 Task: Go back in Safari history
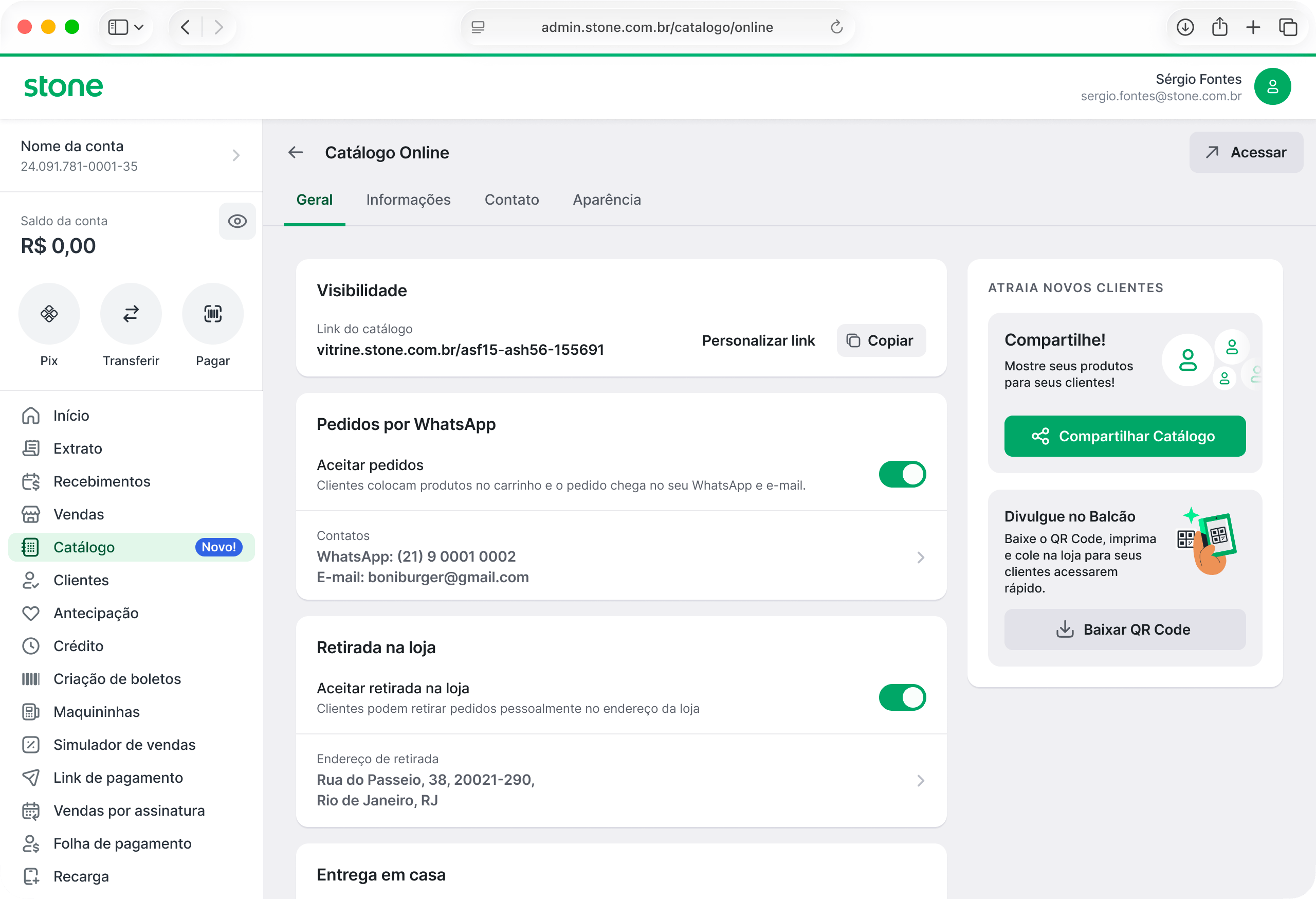point(185,27)
